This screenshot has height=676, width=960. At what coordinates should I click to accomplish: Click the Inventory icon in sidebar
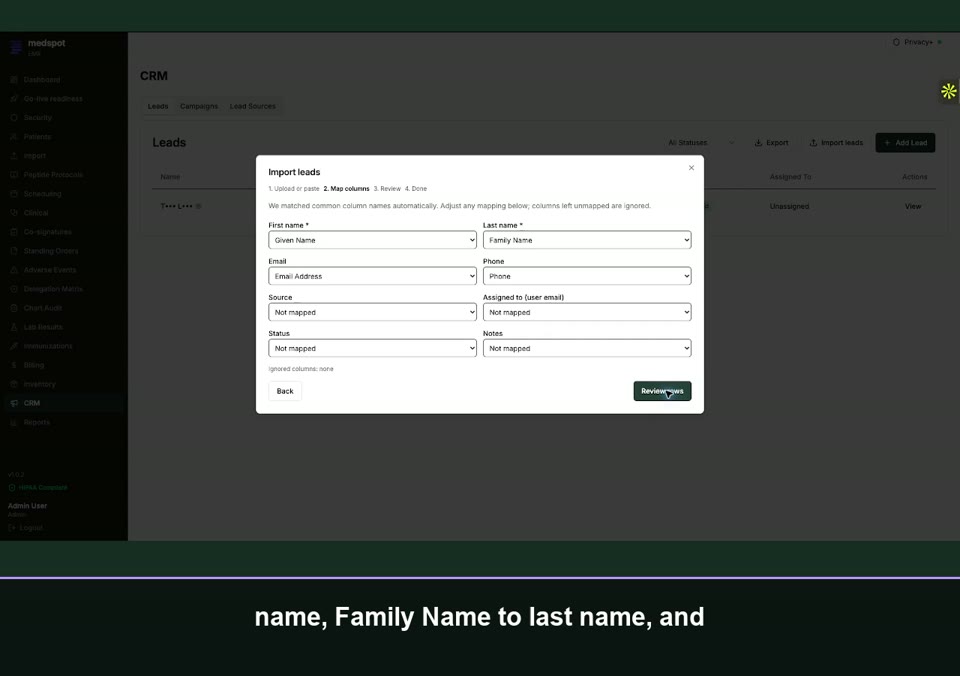(14, 384)
